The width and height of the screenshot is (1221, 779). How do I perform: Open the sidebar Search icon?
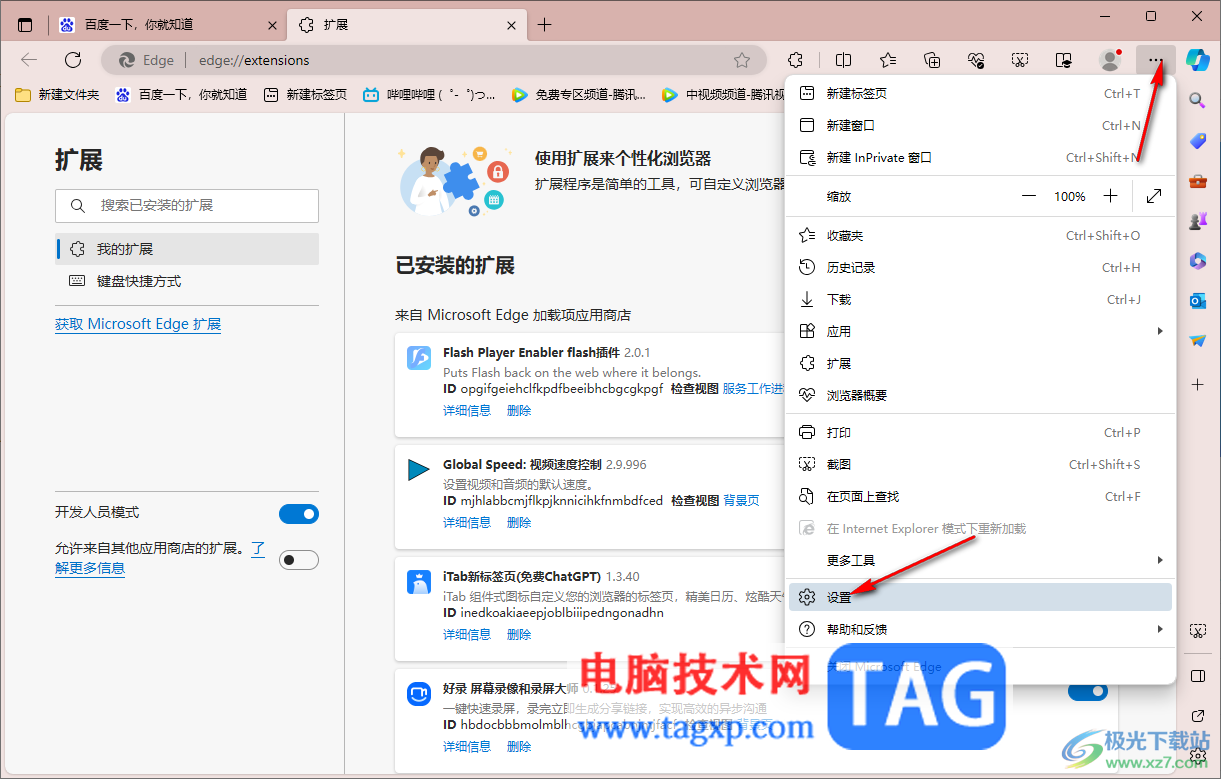1197,100
